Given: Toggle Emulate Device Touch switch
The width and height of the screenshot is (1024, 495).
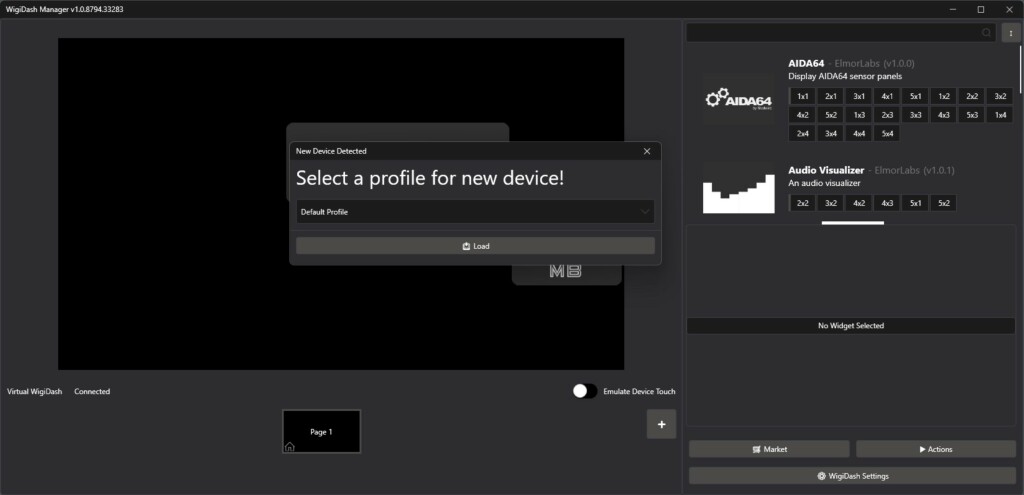Looking at the screenshot, I should pyautogui.click(x=584, y=391).
